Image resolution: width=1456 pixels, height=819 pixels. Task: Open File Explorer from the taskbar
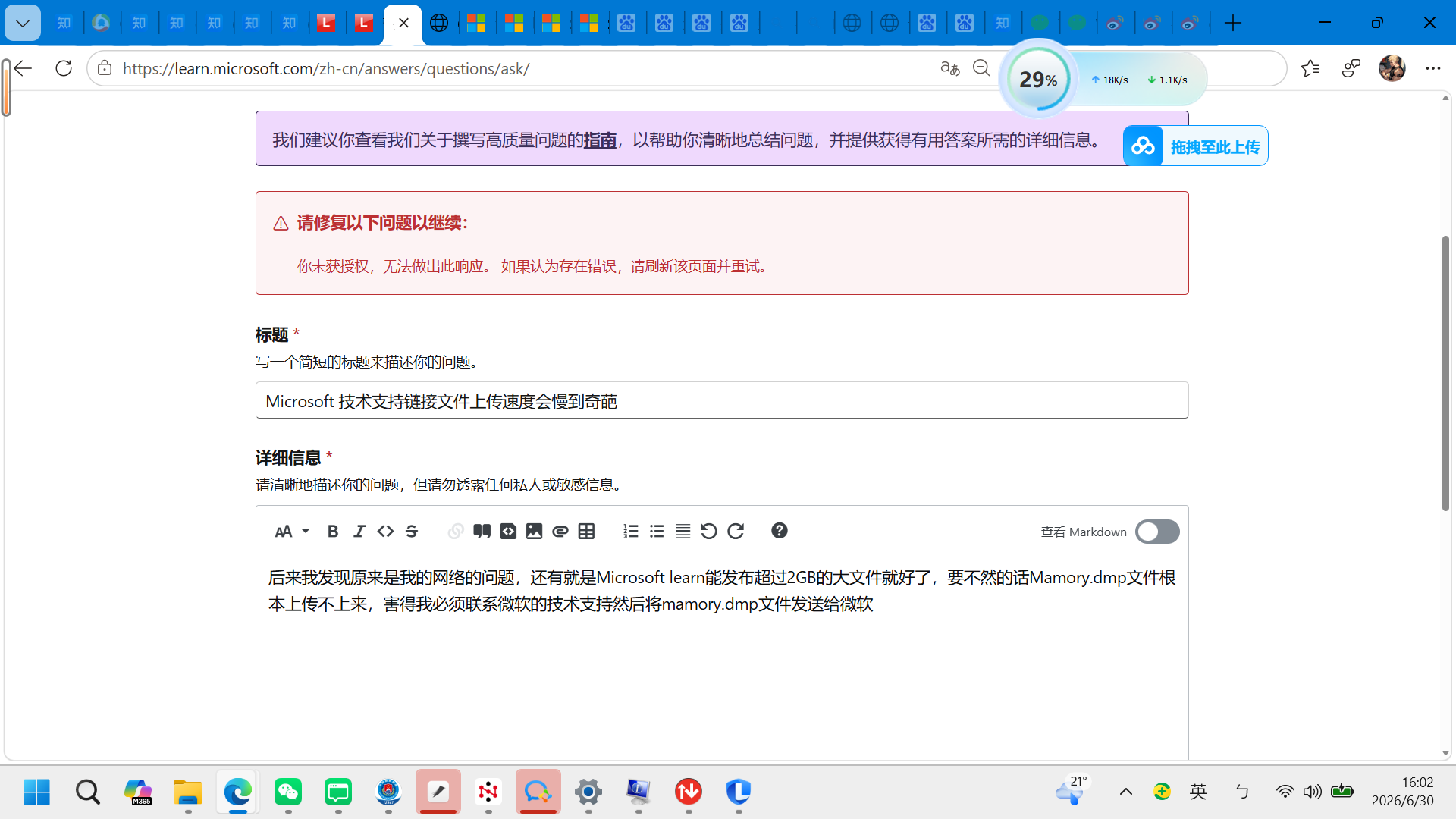point(188,792)
